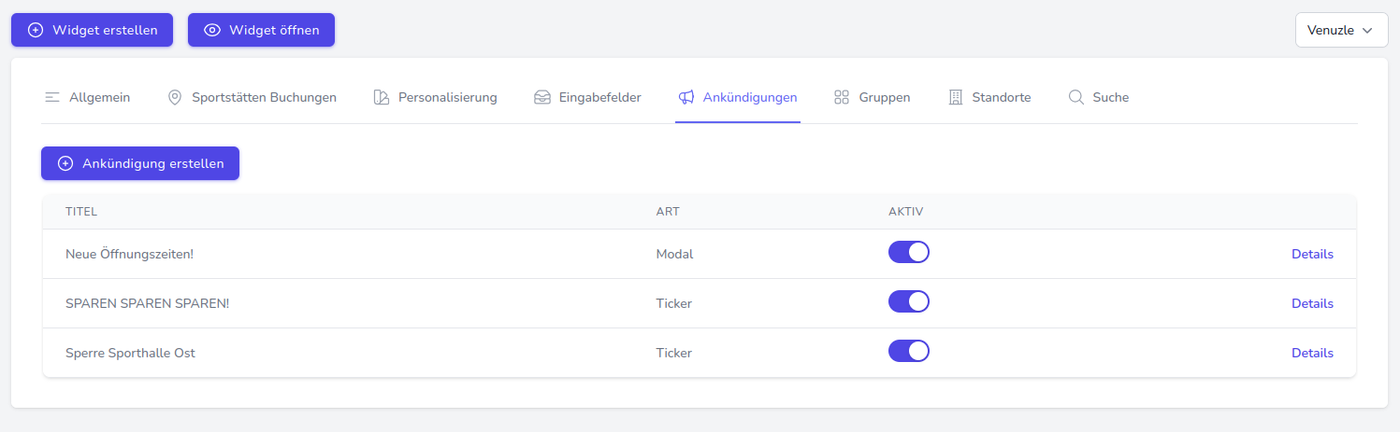This screenshot has width=1400, height=432.
Task: Click the plus icon on Widget erstellen
Action: pyautogui.click(x=36, y=30)
